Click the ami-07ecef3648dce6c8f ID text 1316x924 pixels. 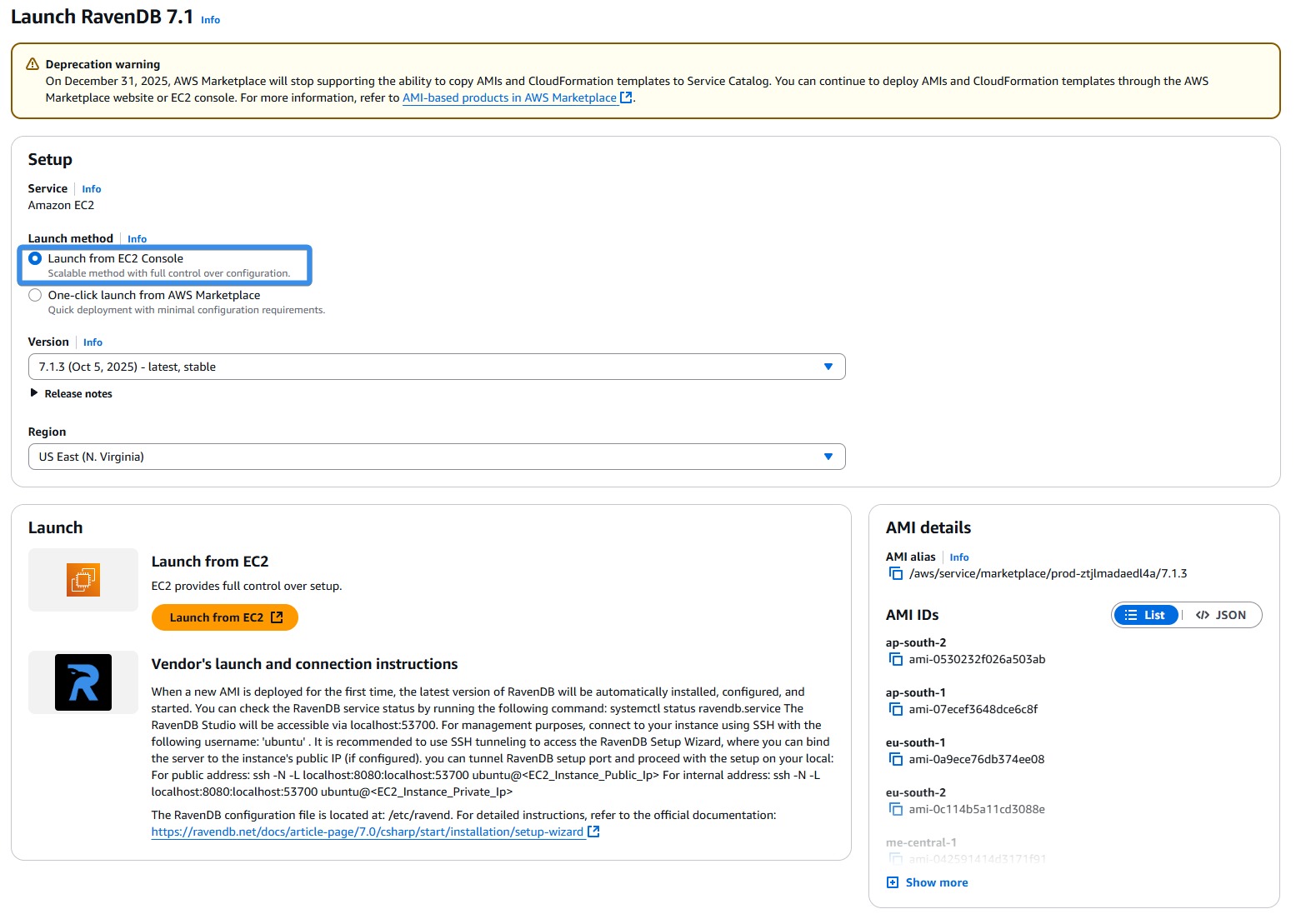(973, 709)
